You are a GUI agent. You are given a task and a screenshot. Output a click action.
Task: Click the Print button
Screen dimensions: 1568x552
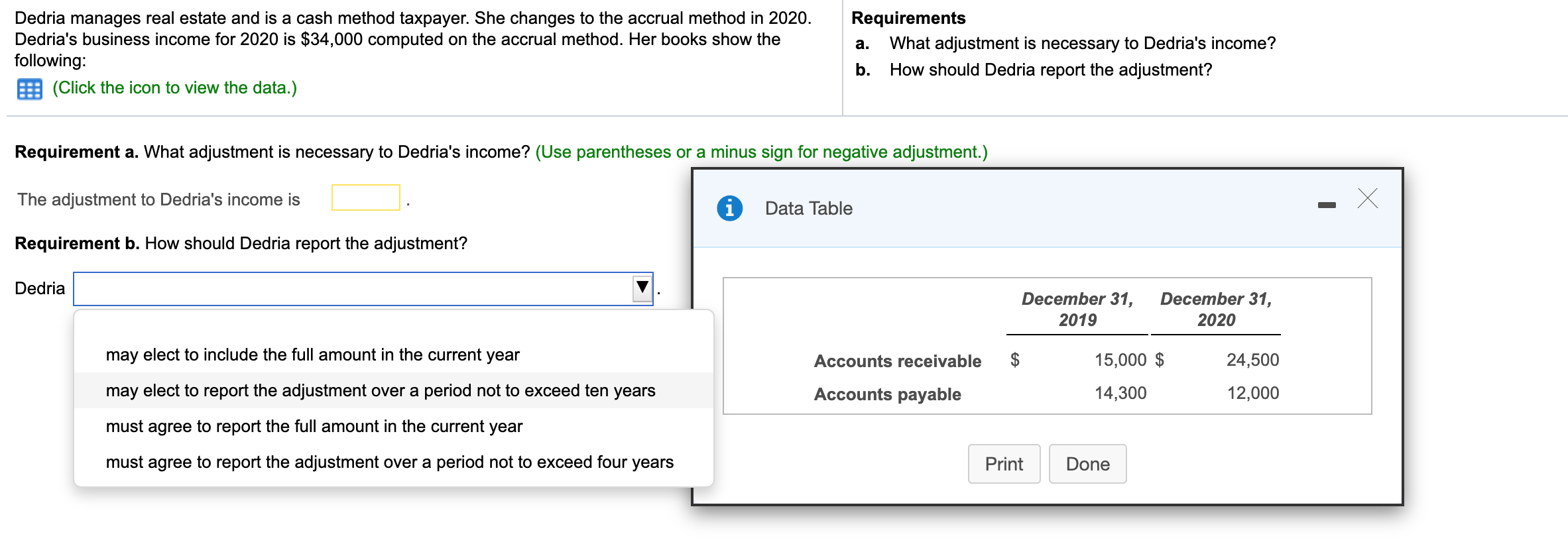click(1003, 464)
